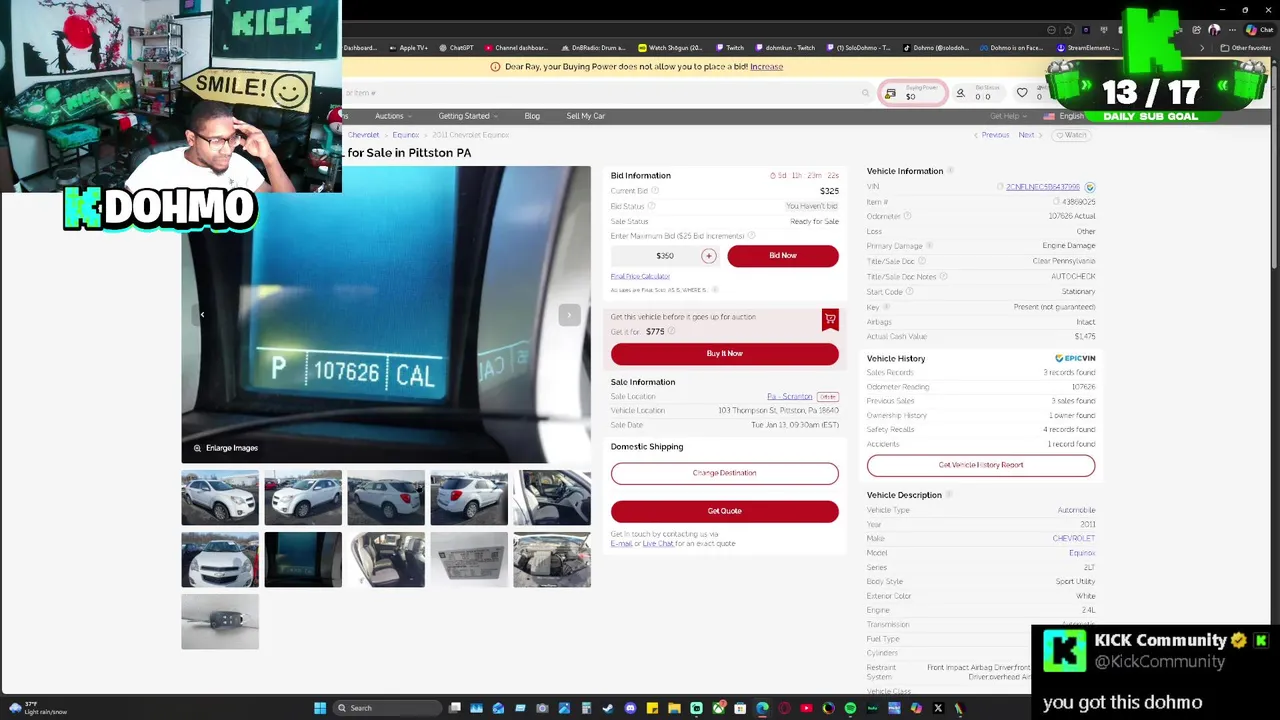Screen dimensions: 1280x720
Task: Go to the Previous vehicle listing
Action: 992,135
